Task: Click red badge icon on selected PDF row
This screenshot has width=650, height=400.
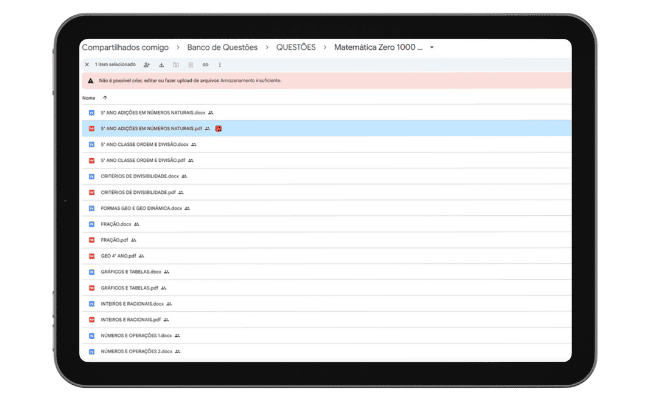Action: 218,129
